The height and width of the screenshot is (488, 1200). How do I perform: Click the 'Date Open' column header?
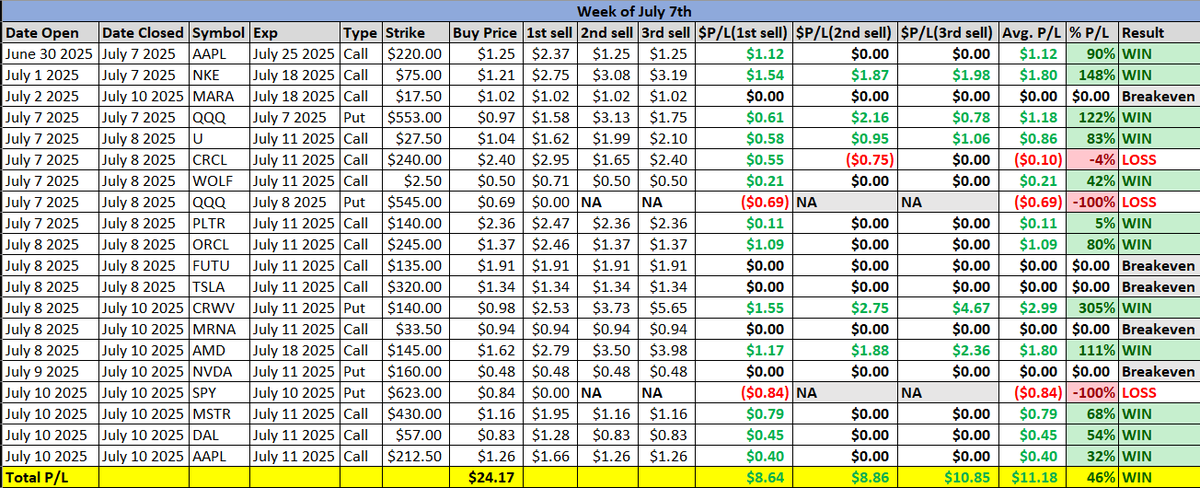click(x=51, y=33)
